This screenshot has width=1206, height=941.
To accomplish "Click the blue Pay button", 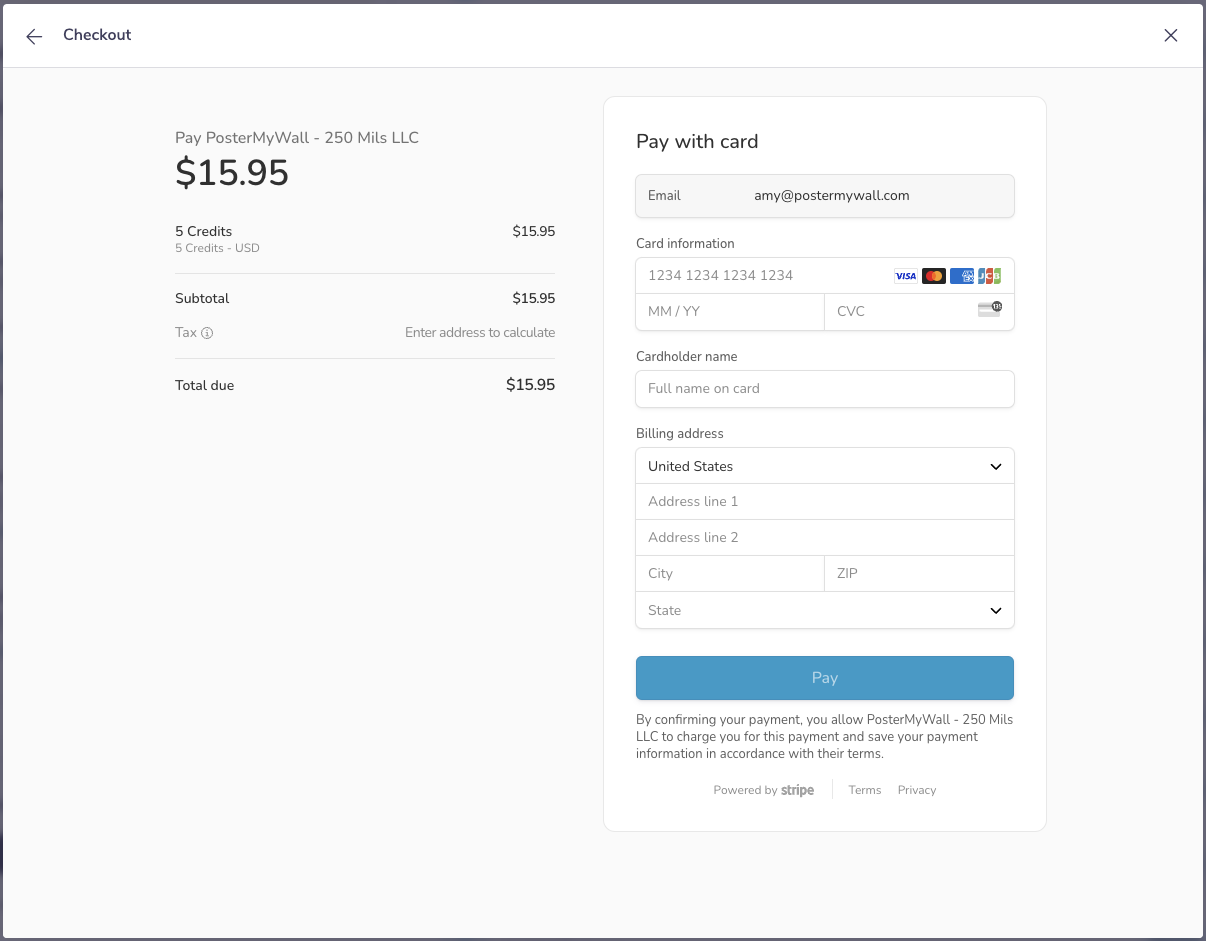I will [x=825, y=678].
